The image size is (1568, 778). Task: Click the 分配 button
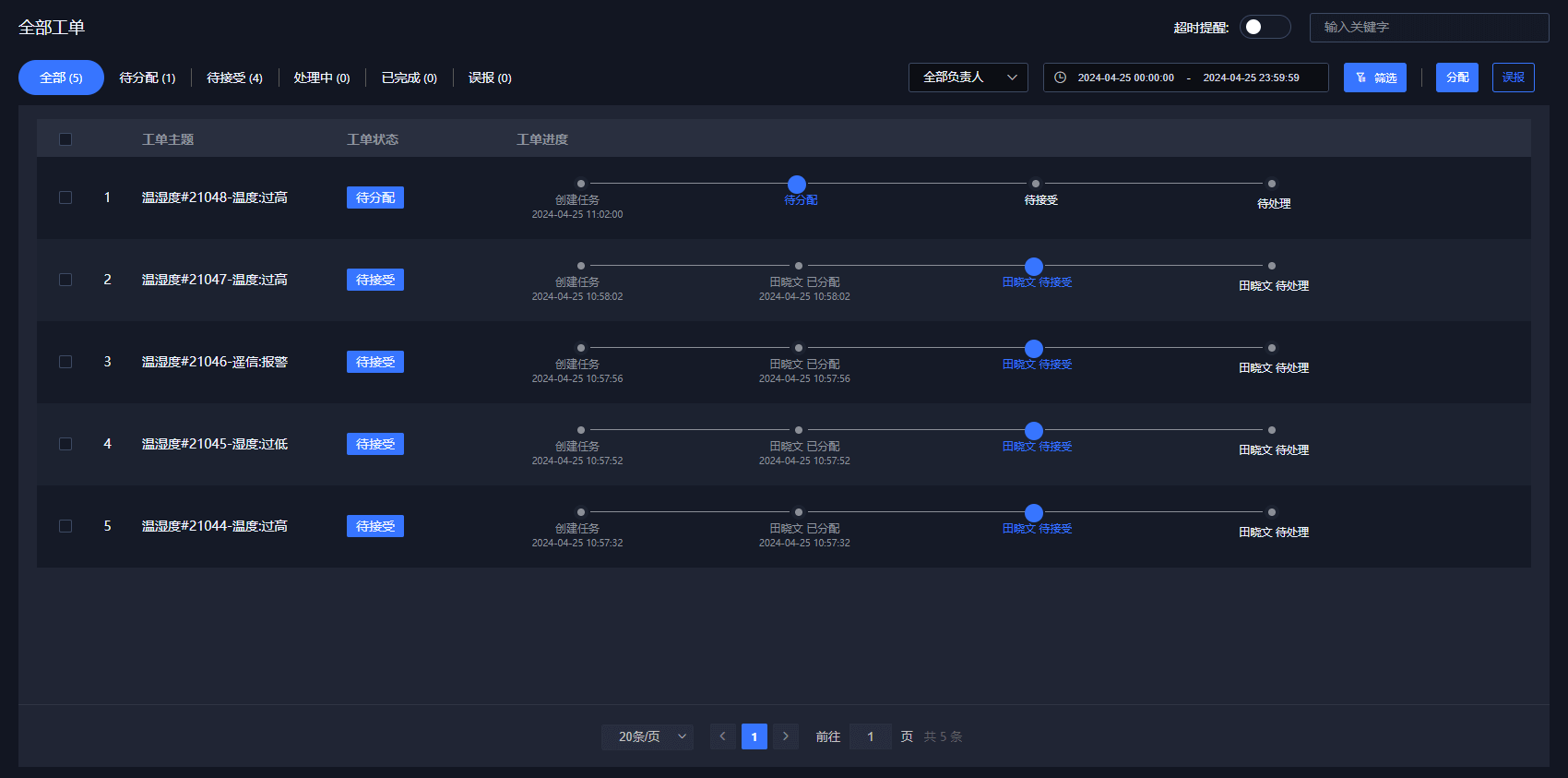[1457, 78]
